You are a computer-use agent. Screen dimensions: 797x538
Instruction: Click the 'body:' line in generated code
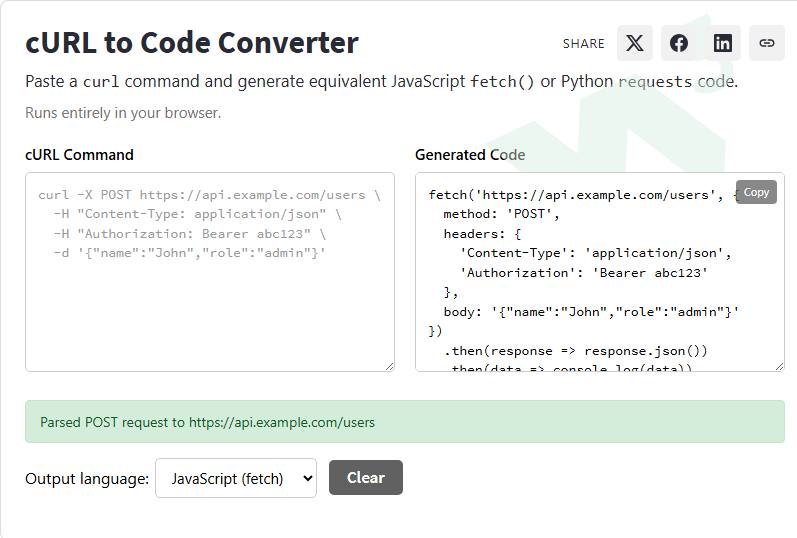click(591, 312)
